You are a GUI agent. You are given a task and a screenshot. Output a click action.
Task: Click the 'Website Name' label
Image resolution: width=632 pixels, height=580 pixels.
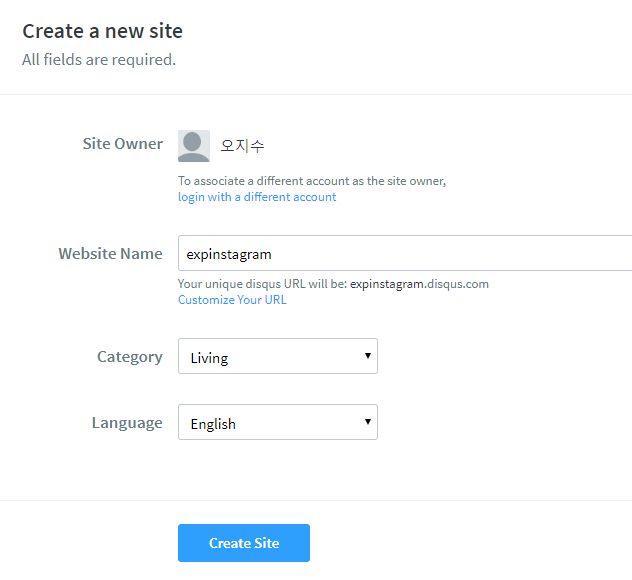tap(110, 254)
